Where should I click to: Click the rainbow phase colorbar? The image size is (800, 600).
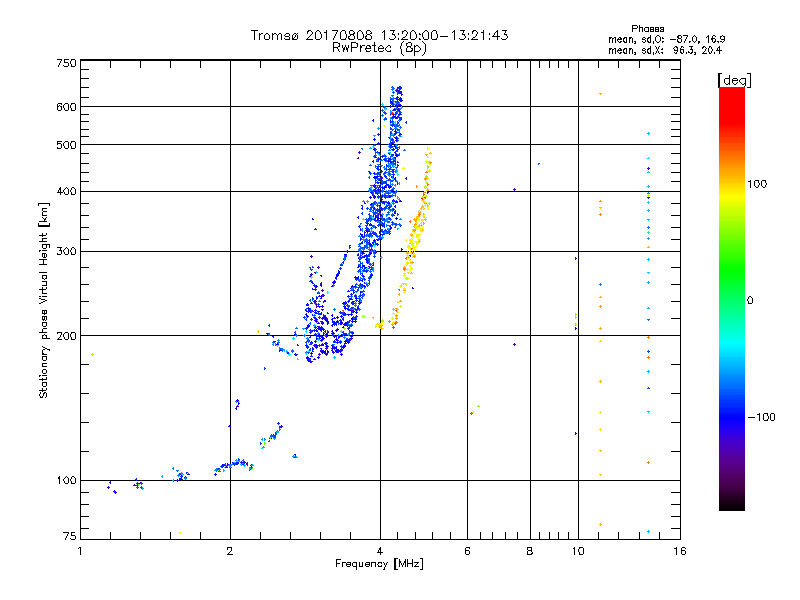732,298
